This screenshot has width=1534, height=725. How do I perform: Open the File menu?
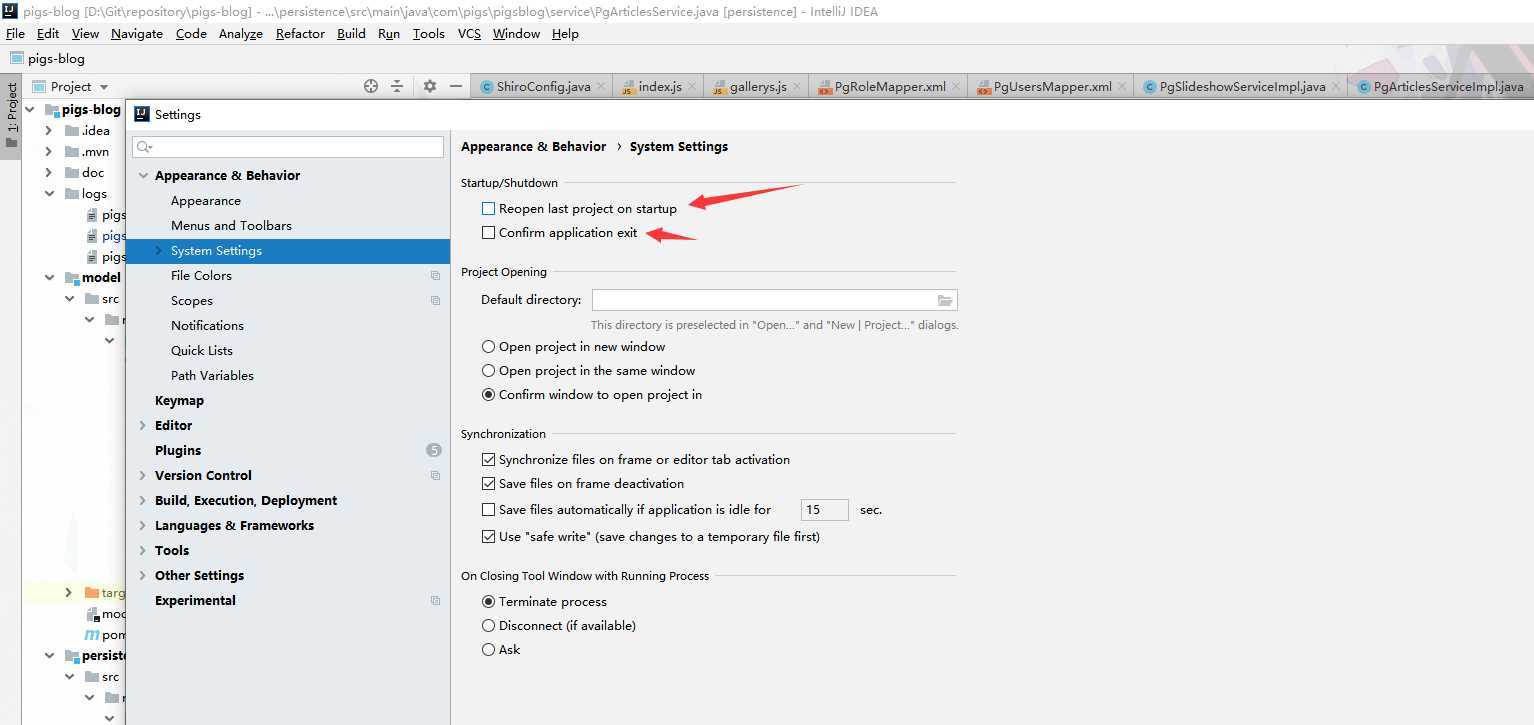[15, 33]
